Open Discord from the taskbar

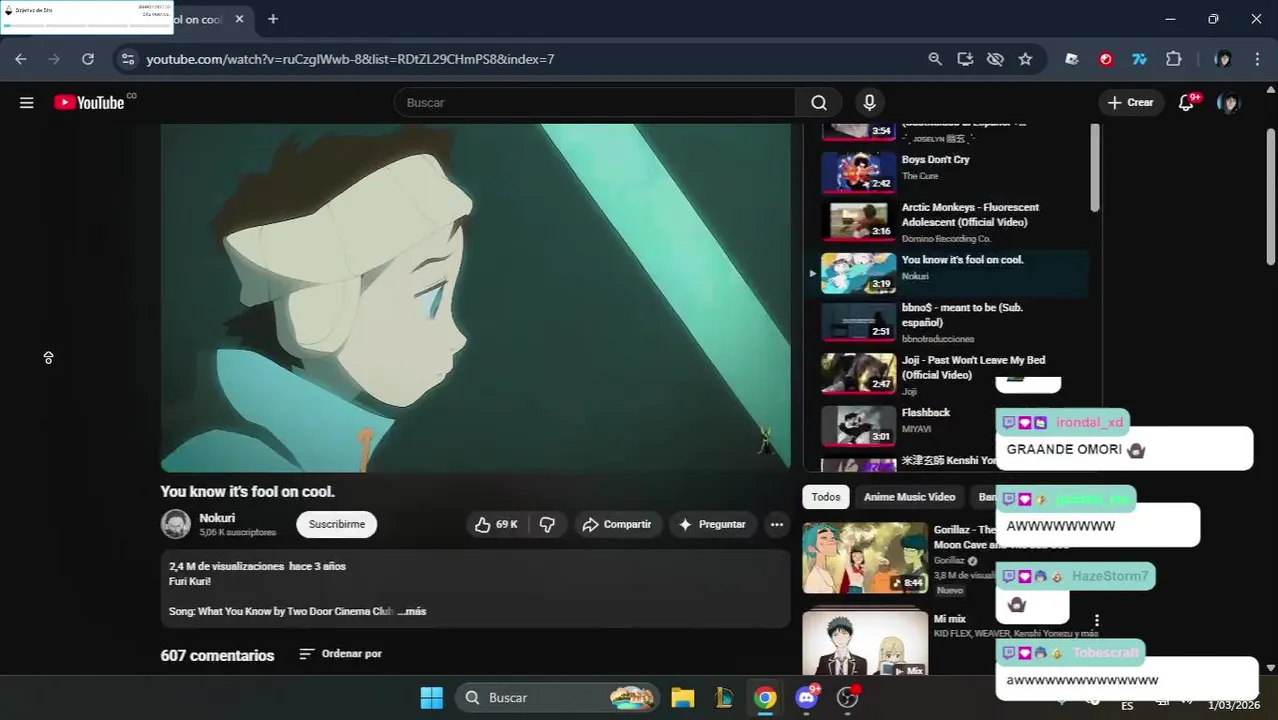pyautogui.click(x=806, y=697)
